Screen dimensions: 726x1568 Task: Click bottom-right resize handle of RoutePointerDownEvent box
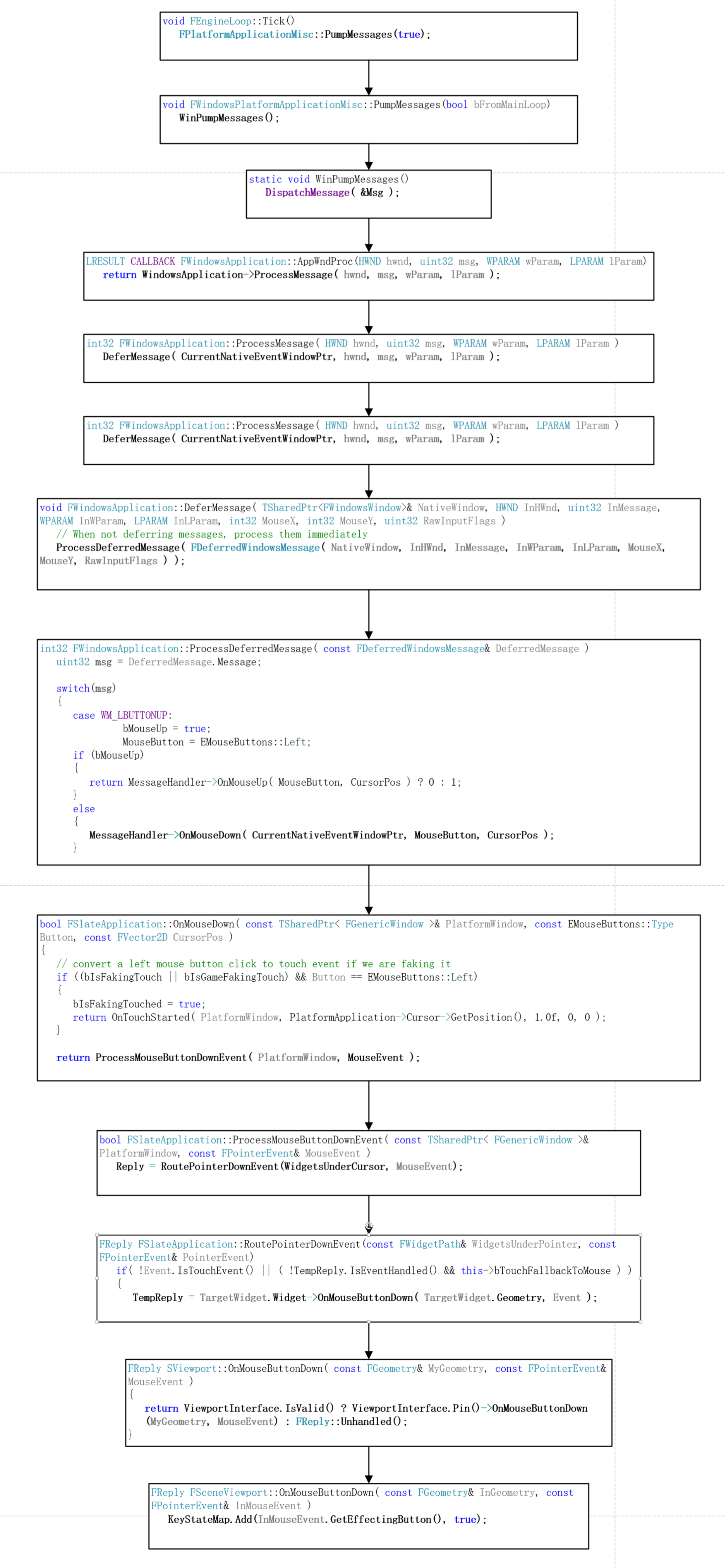pyautogui.click(x=640, y=1322)
